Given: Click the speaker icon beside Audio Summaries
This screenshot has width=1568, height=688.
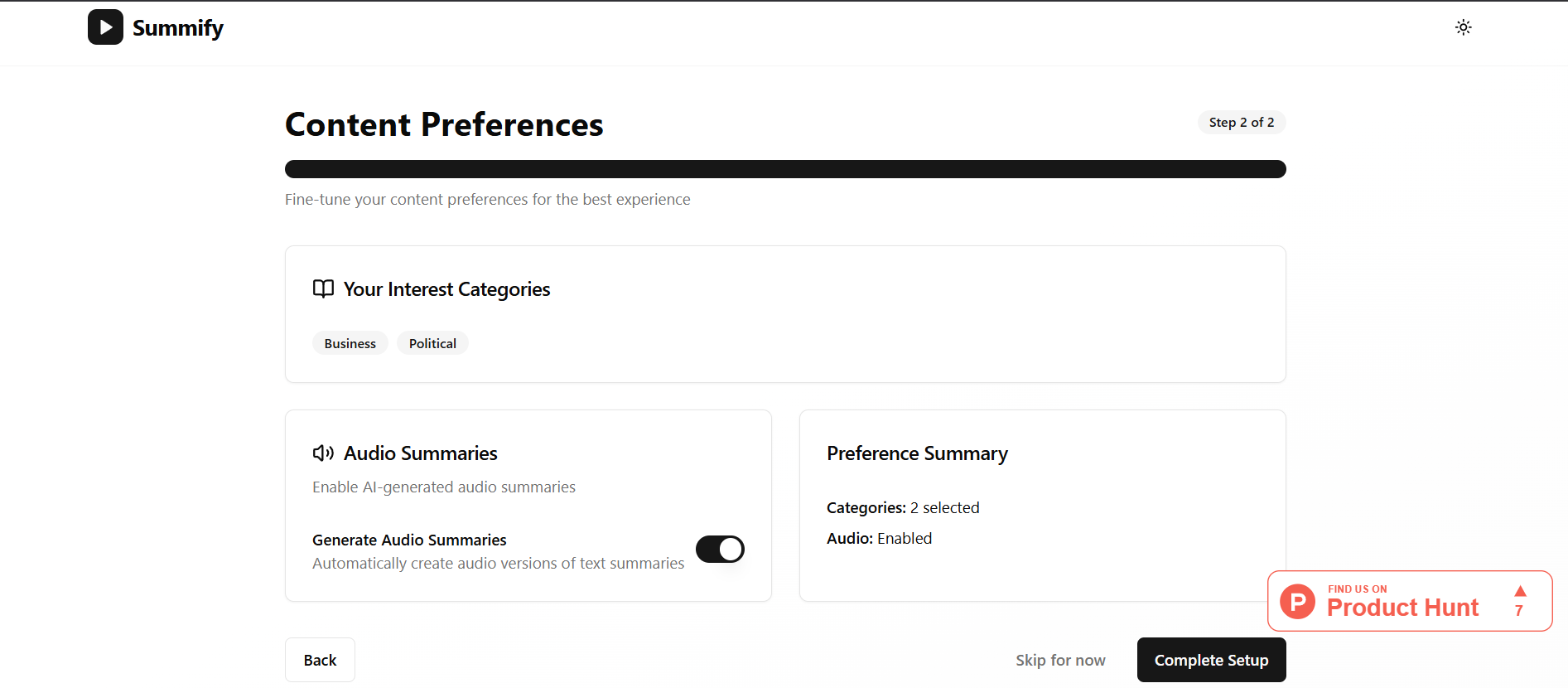Looking at the screenshot, I should tap(323, 453).
